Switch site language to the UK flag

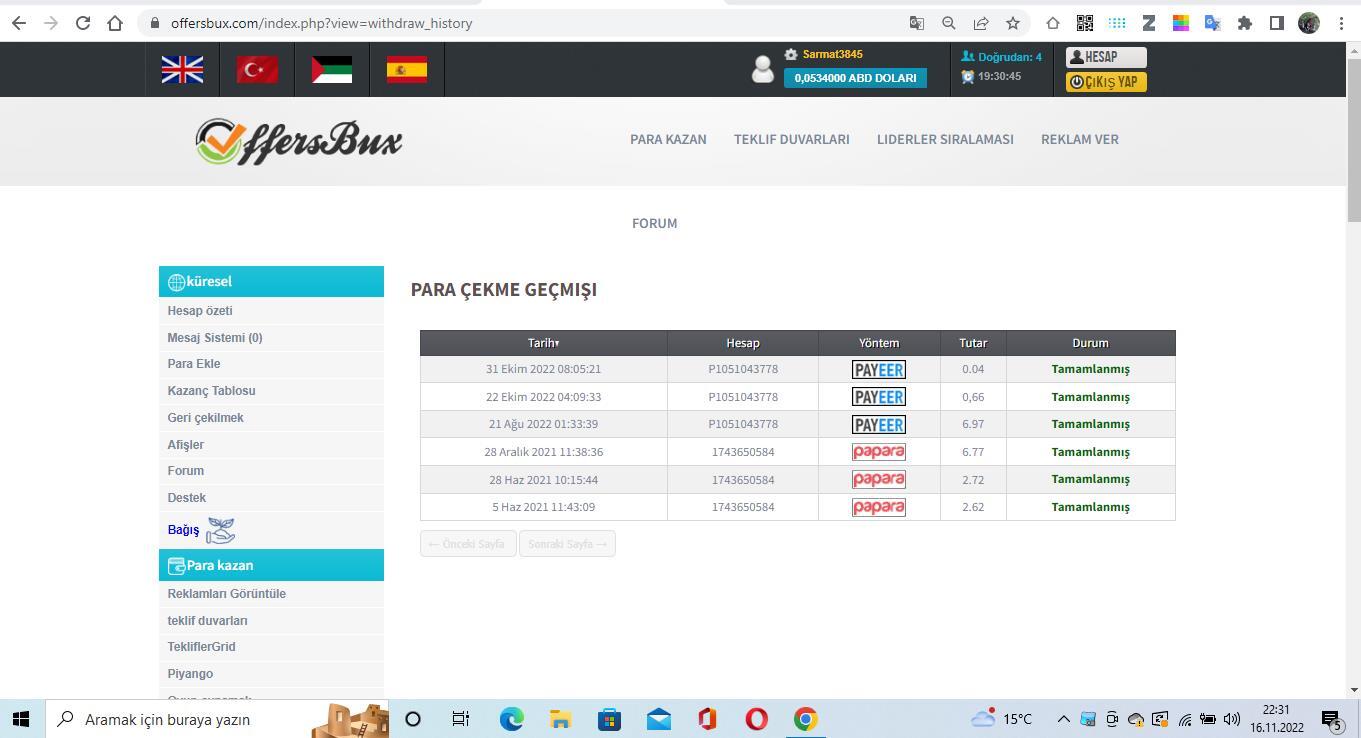(182, 69)
